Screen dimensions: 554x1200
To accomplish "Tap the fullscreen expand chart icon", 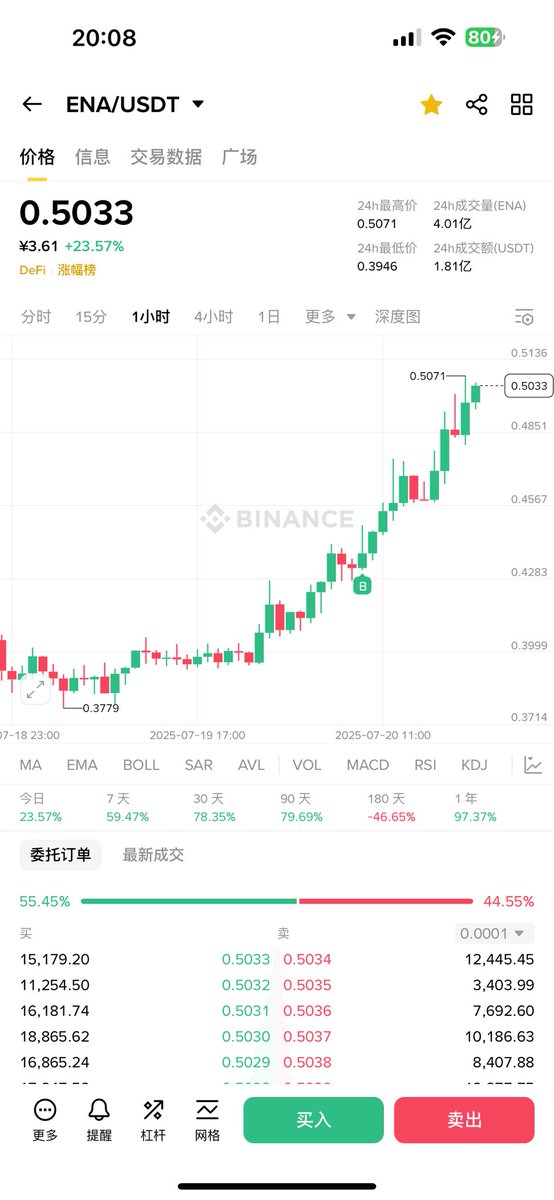I will pyautogui.click(x=35, y=689).
